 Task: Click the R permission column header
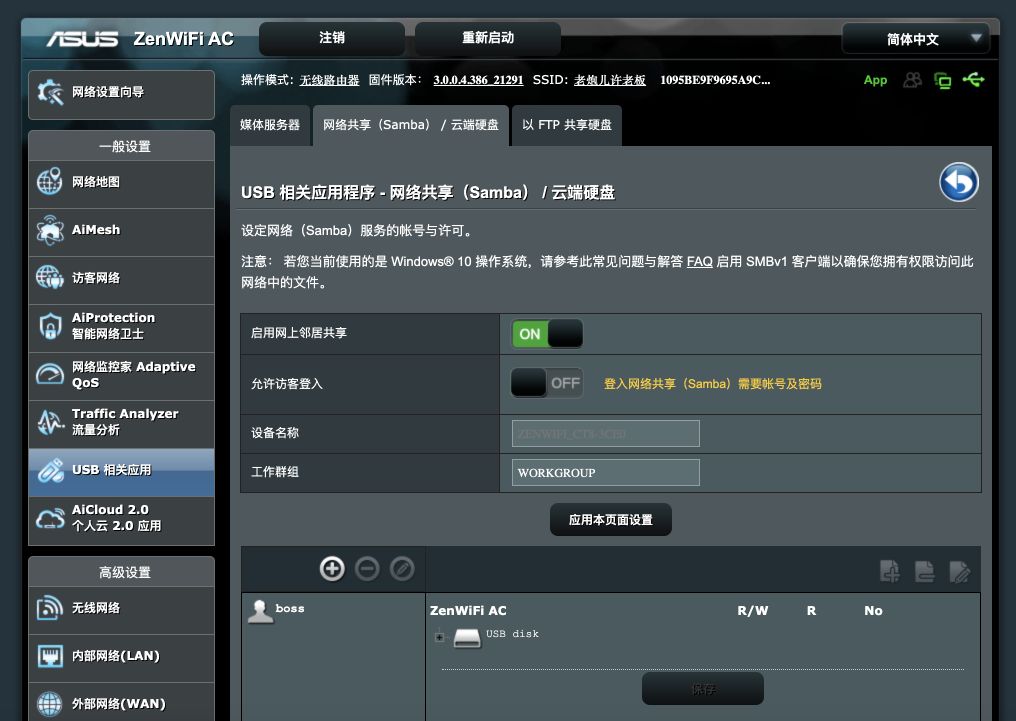811,611
